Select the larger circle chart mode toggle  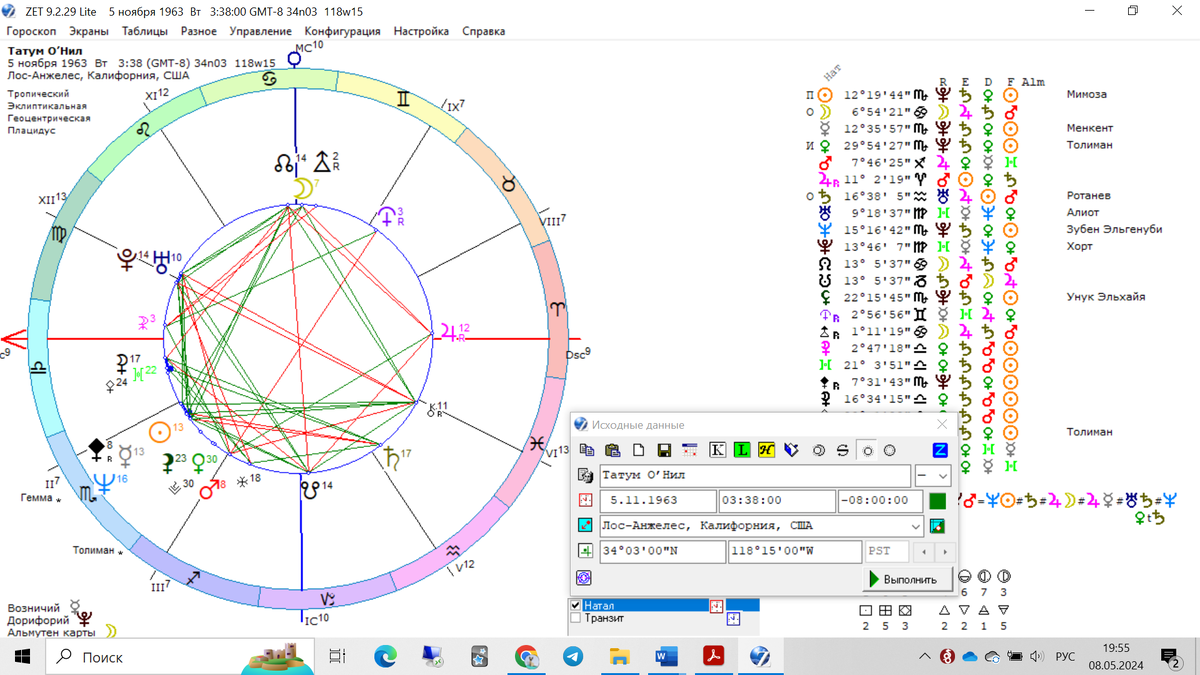[x=889, y=451]
